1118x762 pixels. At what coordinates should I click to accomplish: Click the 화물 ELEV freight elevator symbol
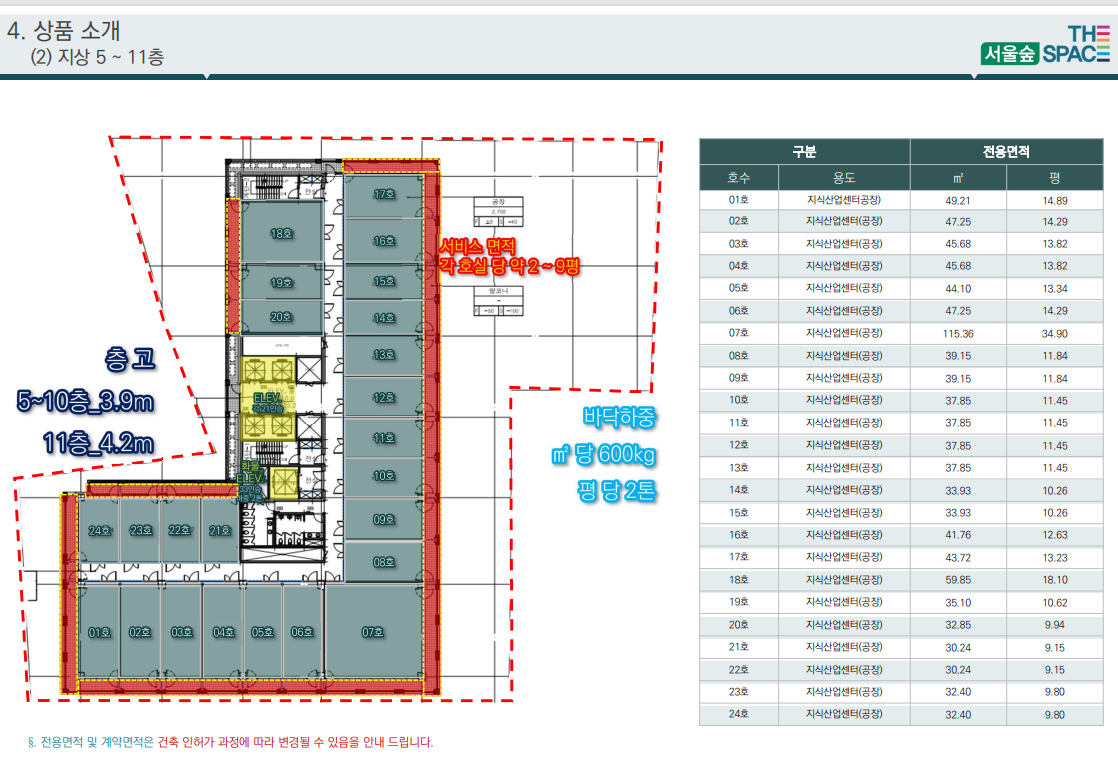click(x=283, y=483)
